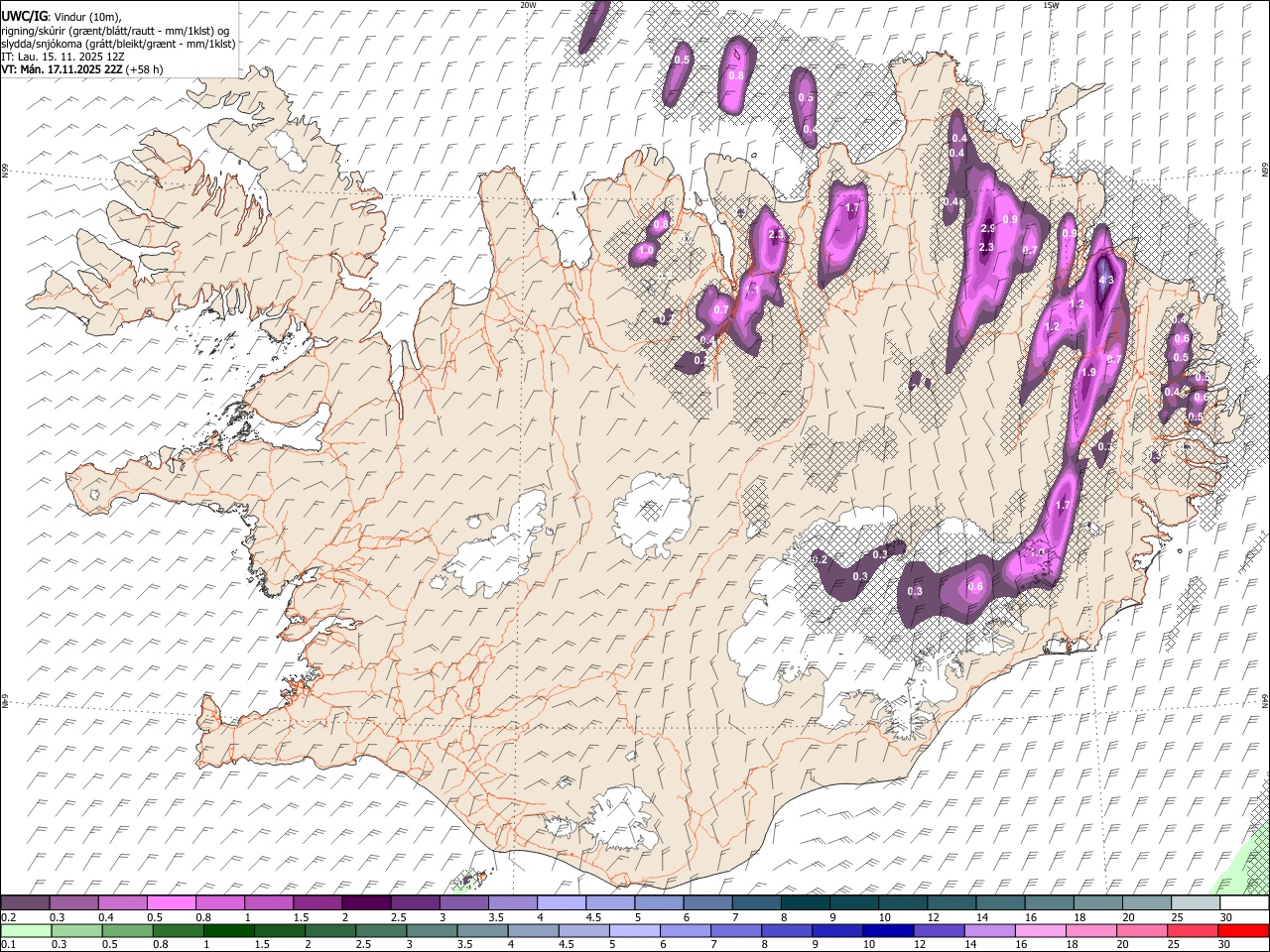Select the 1.1 value label on the map
1270x952 pixels.
click(751, 291)
